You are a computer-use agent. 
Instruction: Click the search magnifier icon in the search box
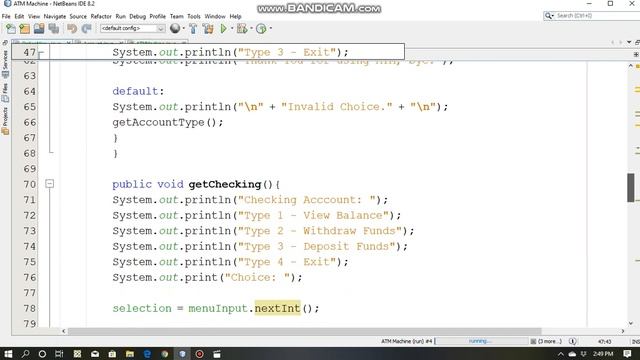[x=549, y=16]
